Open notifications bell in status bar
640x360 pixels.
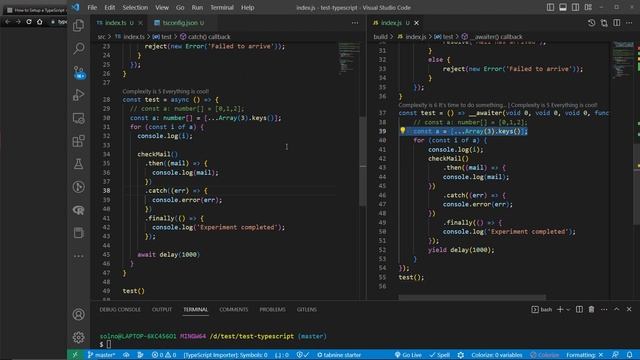point(630,355)
